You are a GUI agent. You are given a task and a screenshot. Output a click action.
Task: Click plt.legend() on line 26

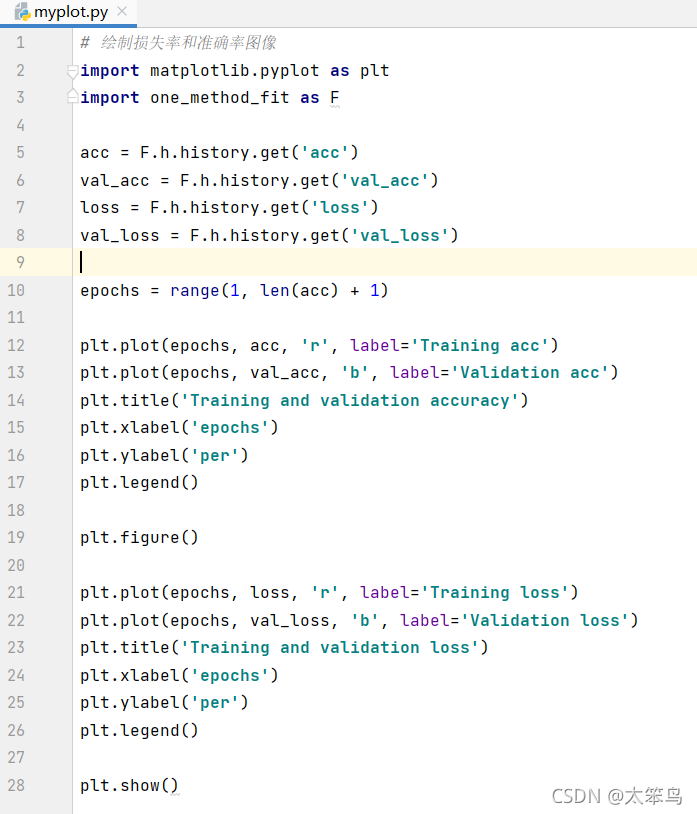coord(139,731)
